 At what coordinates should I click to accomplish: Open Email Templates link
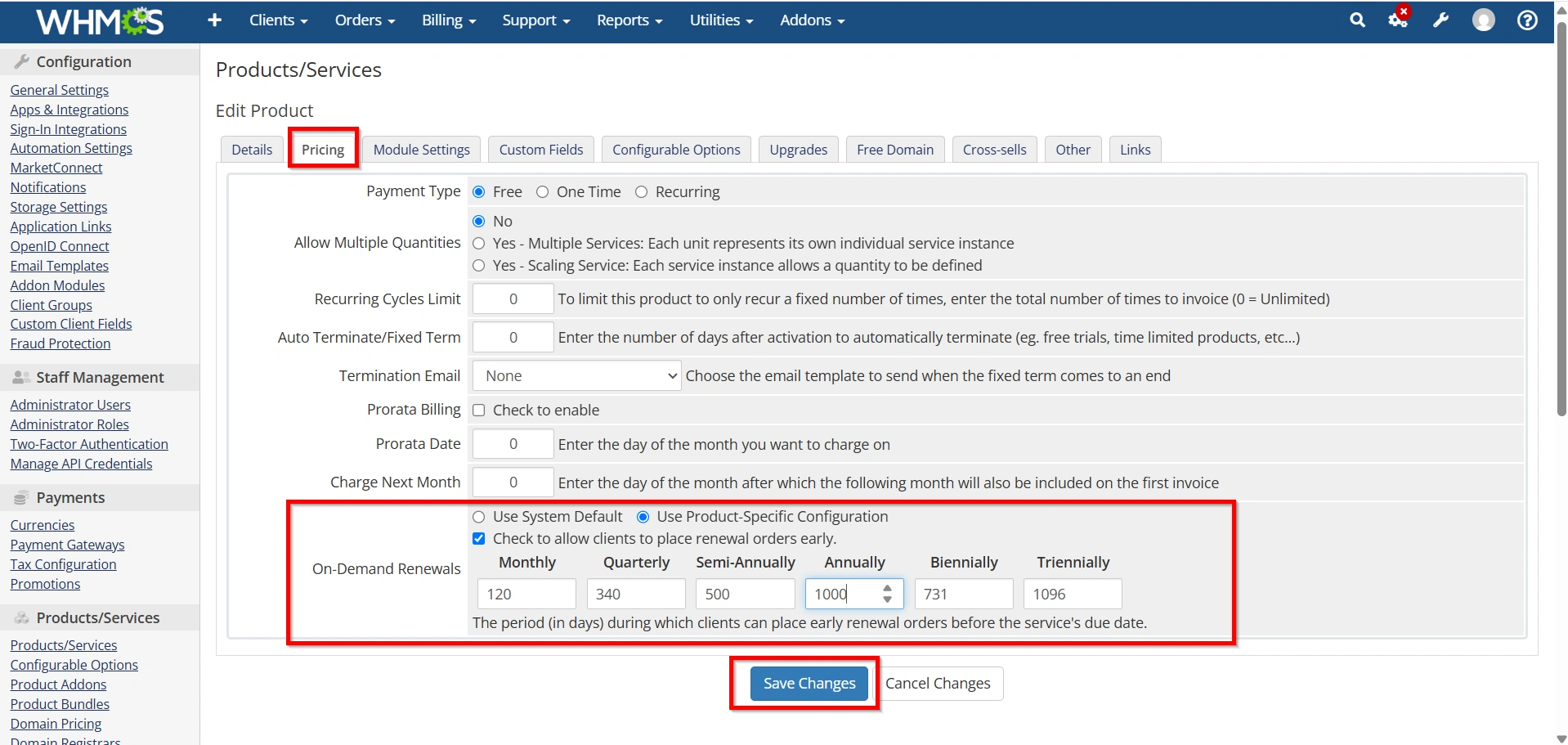60,266
